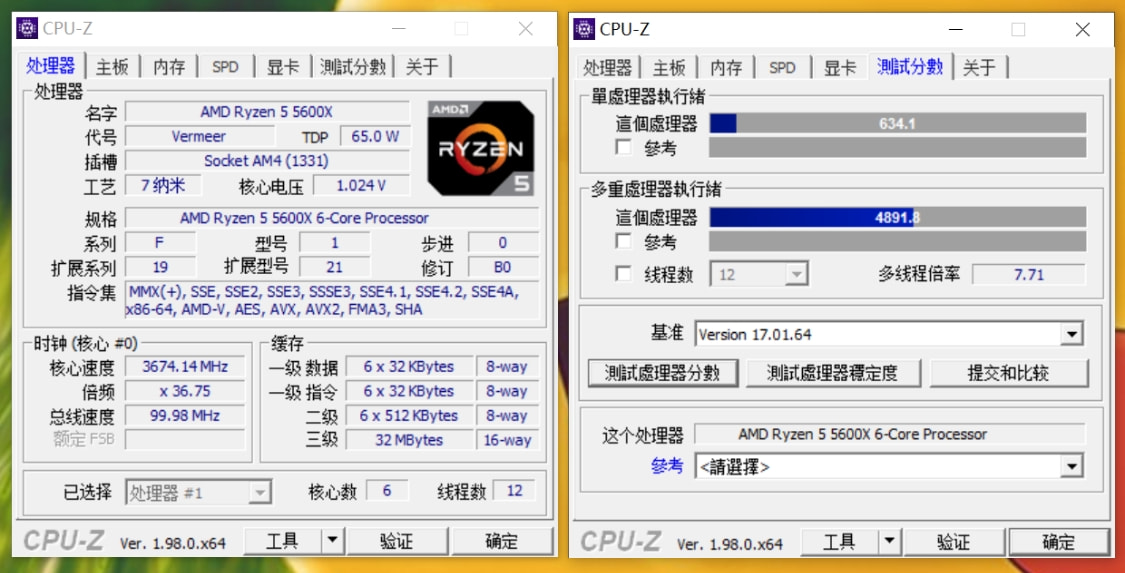Minimize the right CPU-Z window

[956, 29]
